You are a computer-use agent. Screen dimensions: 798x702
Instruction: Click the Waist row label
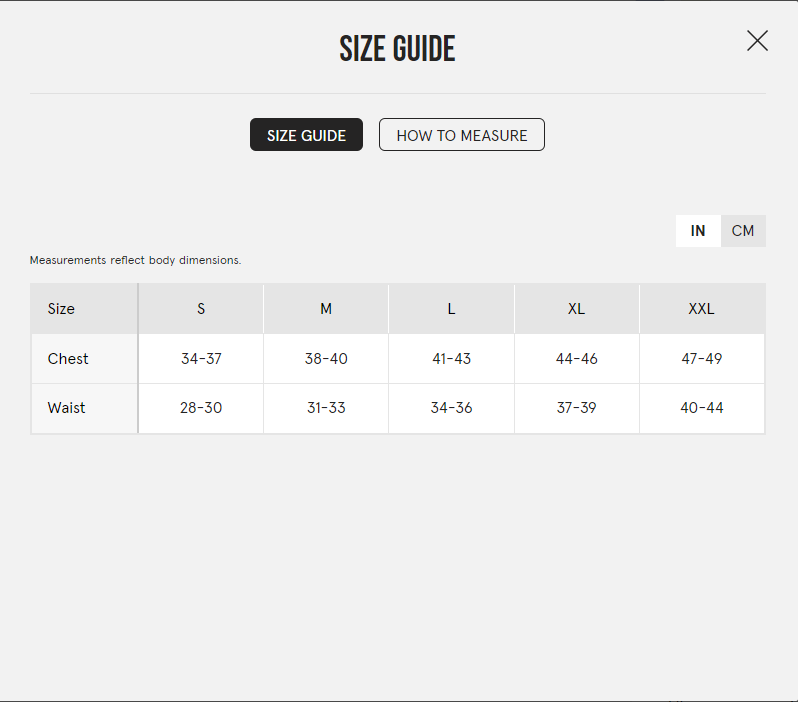[x=66, y=408]
